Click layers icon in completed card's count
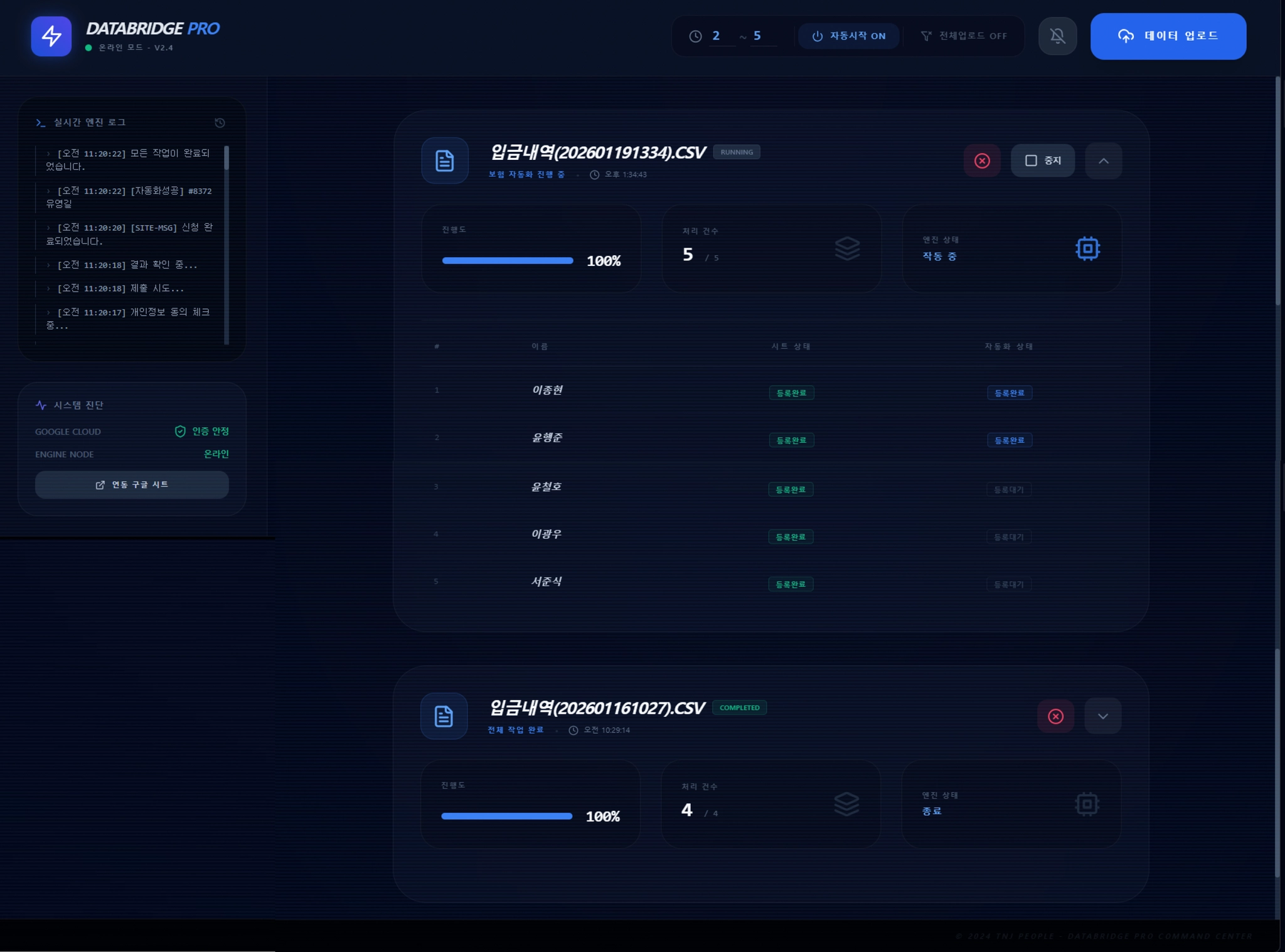Image resolution: width=1285 pixels, height=952 pixels. pos(846,804)
